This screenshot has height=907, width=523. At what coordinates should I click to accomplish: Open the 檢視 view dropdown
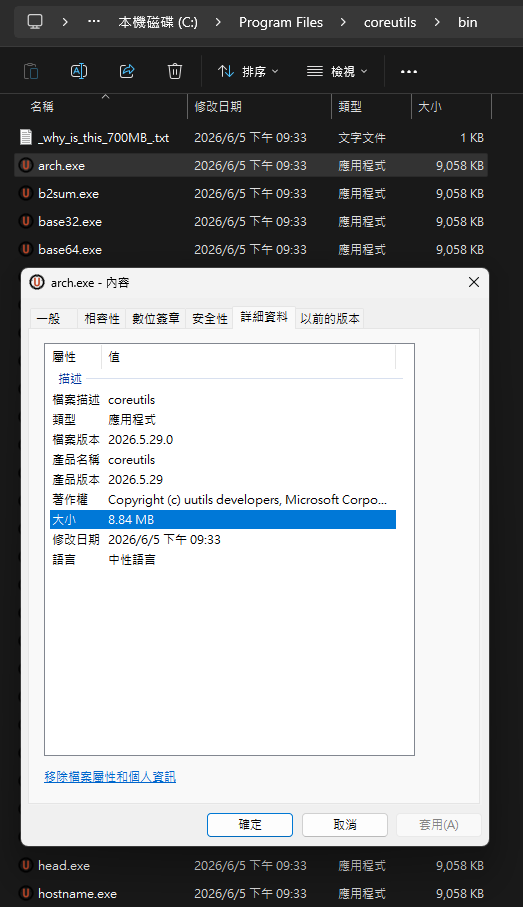337,71
